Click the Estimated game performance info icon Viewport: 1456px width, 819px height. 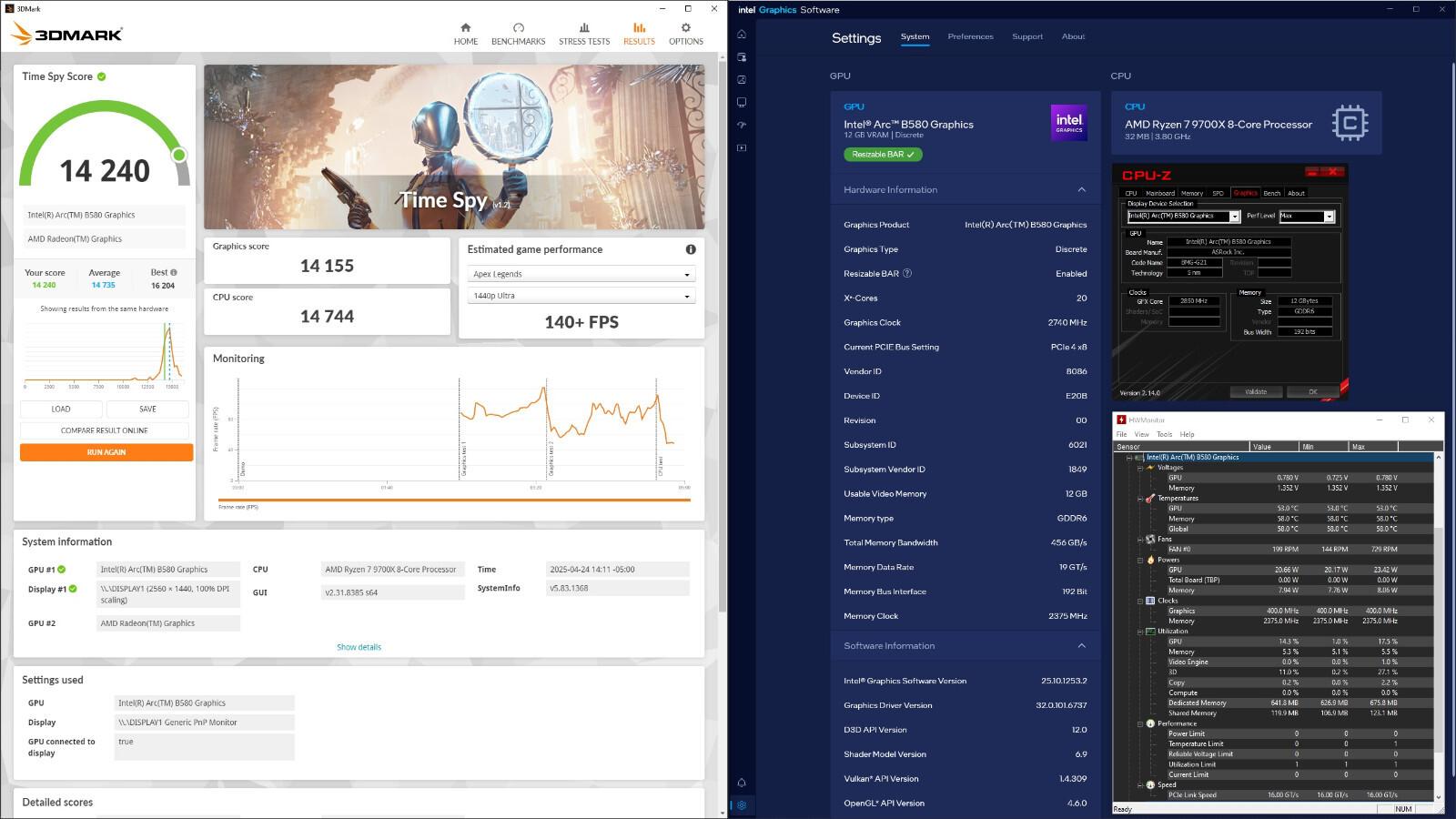coord(691,249)
